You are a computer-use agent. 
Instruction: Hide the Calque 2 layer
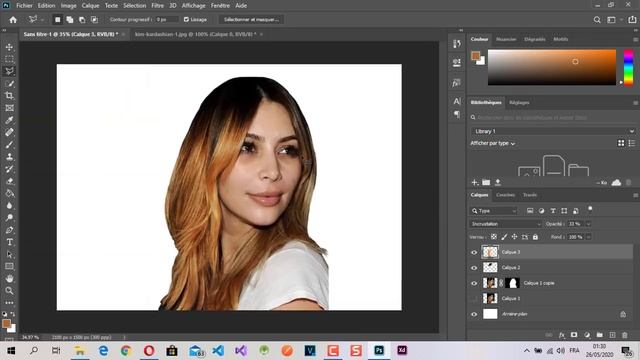pos(474,268)
